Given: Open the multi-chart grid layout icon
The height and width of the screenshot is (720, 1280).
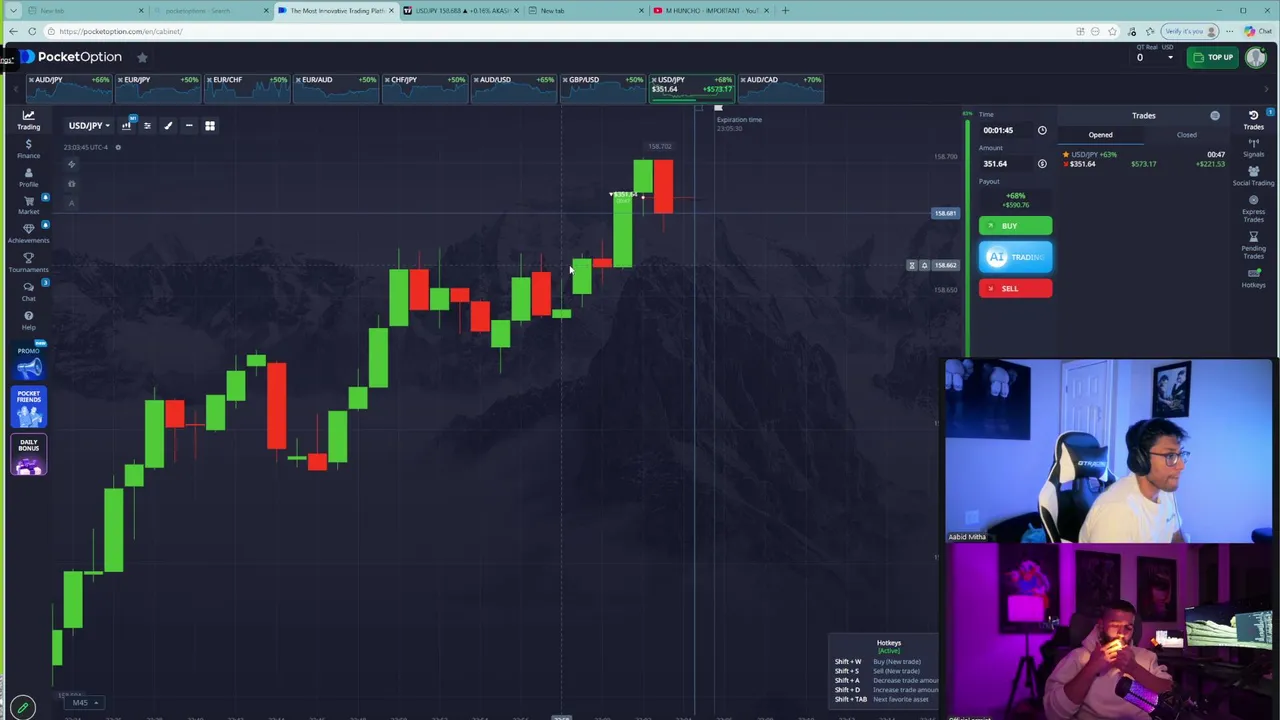Looking at the screenshot, I should point(210,125).
